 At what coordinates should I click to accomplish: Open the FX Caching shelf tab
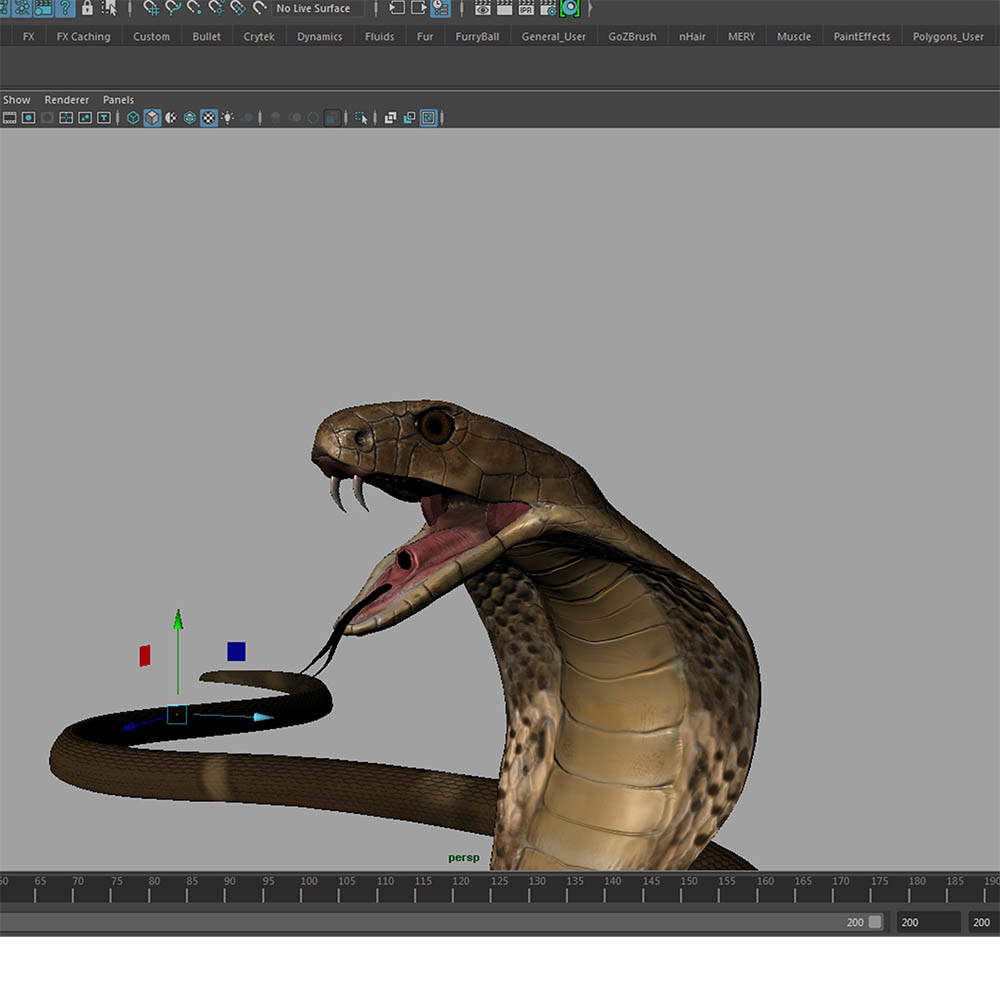tap(84, 36)
